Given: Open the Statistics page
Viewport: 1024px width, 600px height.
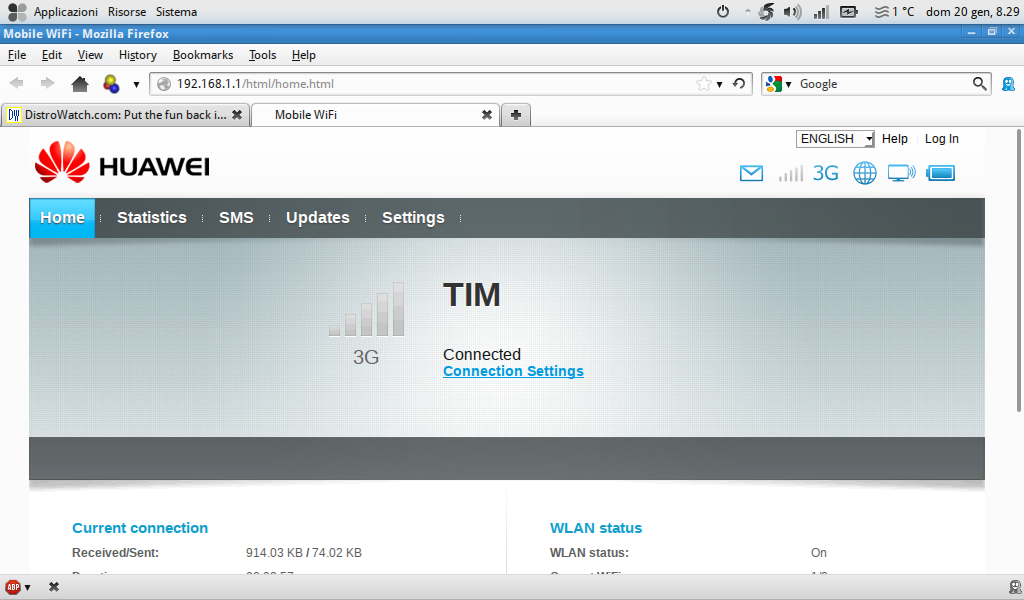Looking at the screenshot, I should (x=152, y=217).
